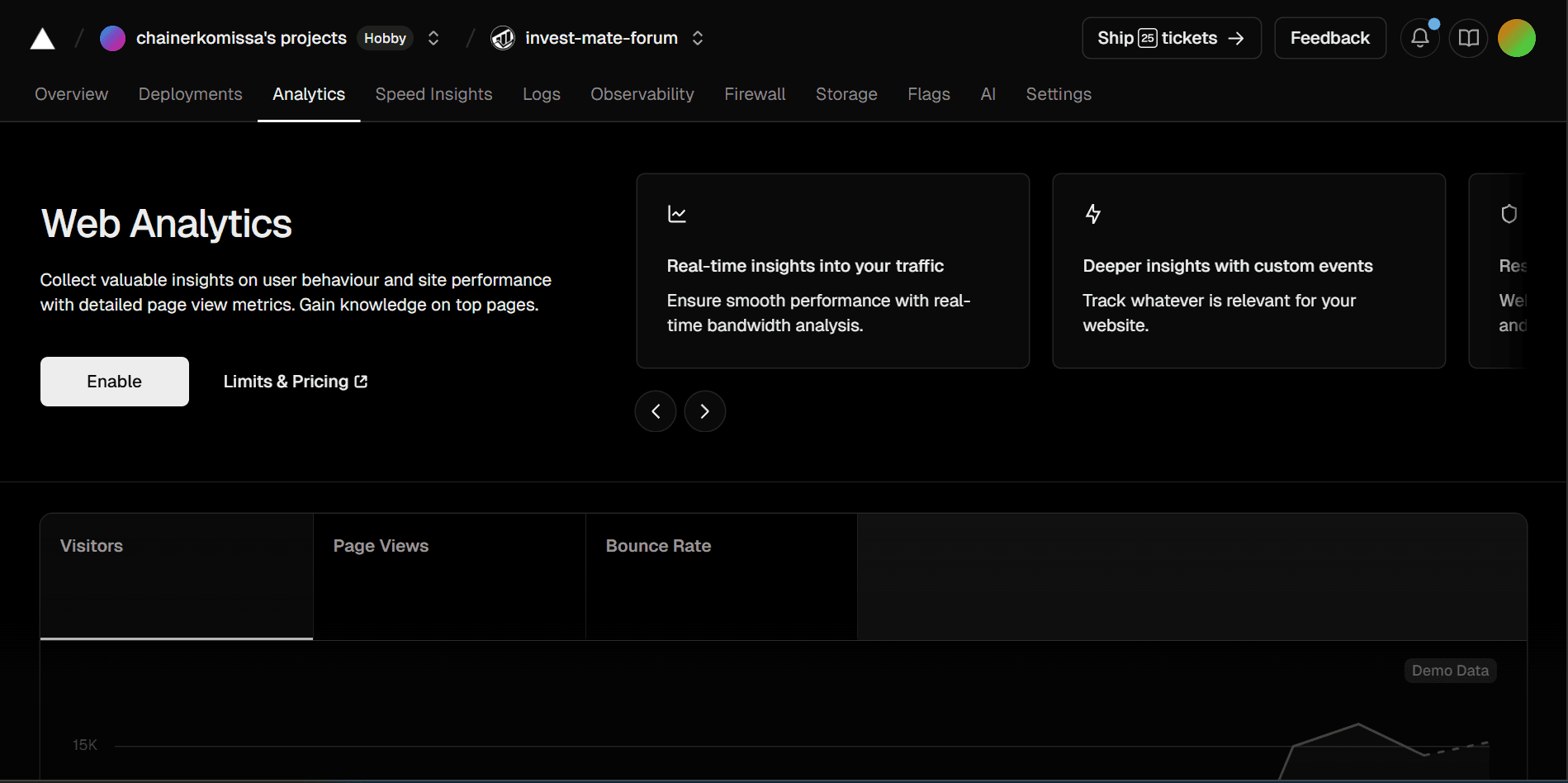Click the invest-mate-forum project icon
1568x783 pixels.
(502, 38)
